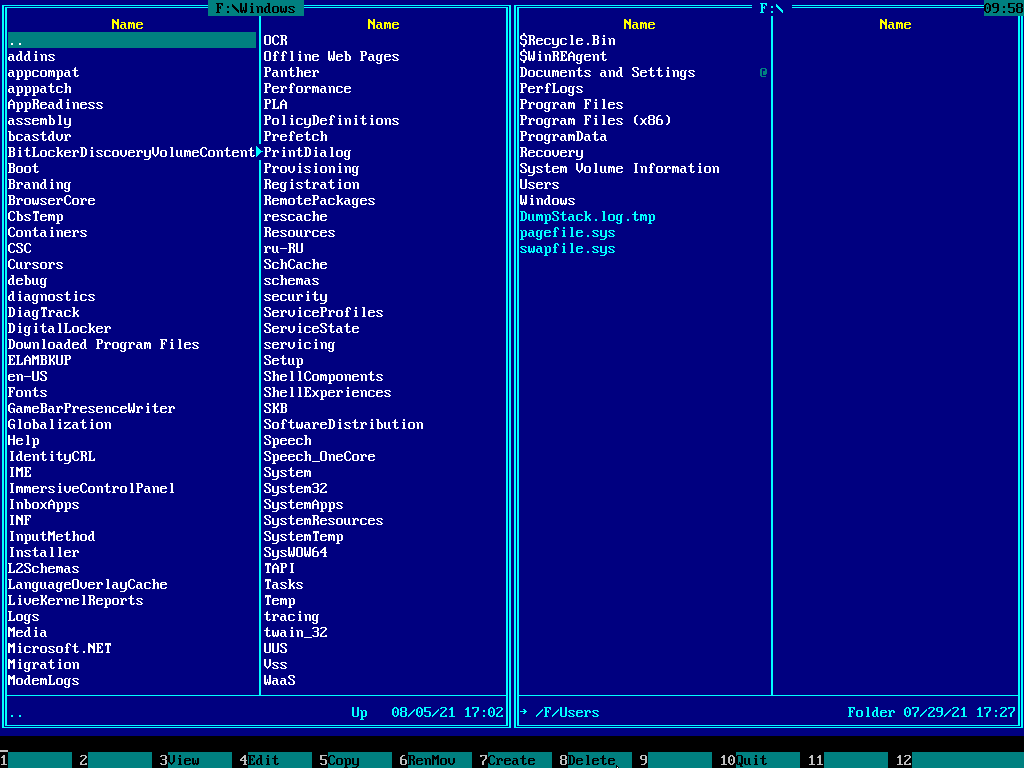The height and width of the screenshot is (768, 1024).
Task: Select the '..' parent directory entry
Action: 132,40
